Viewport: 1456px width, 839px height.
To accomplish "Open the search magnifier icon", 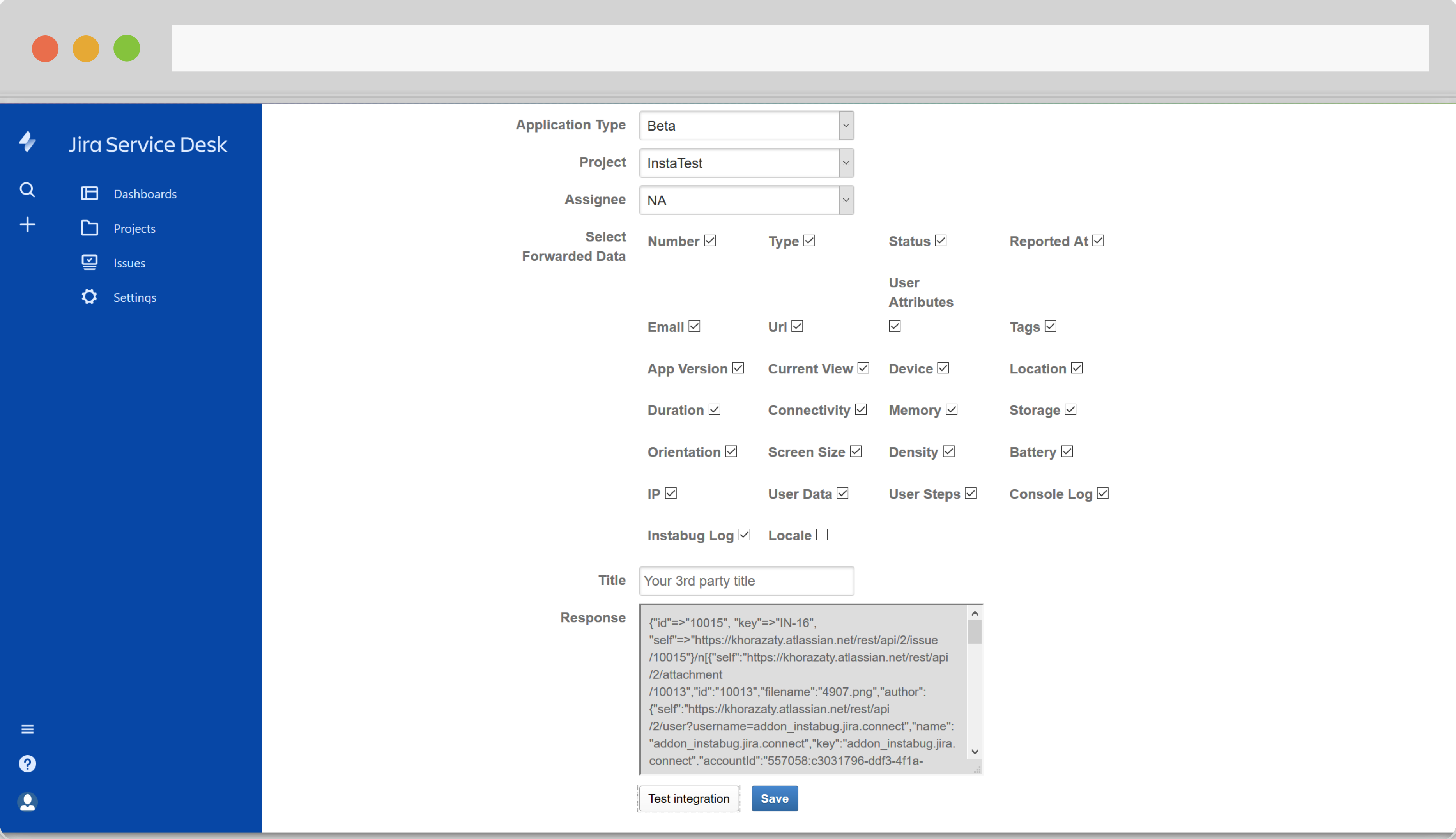I will 27,189.
